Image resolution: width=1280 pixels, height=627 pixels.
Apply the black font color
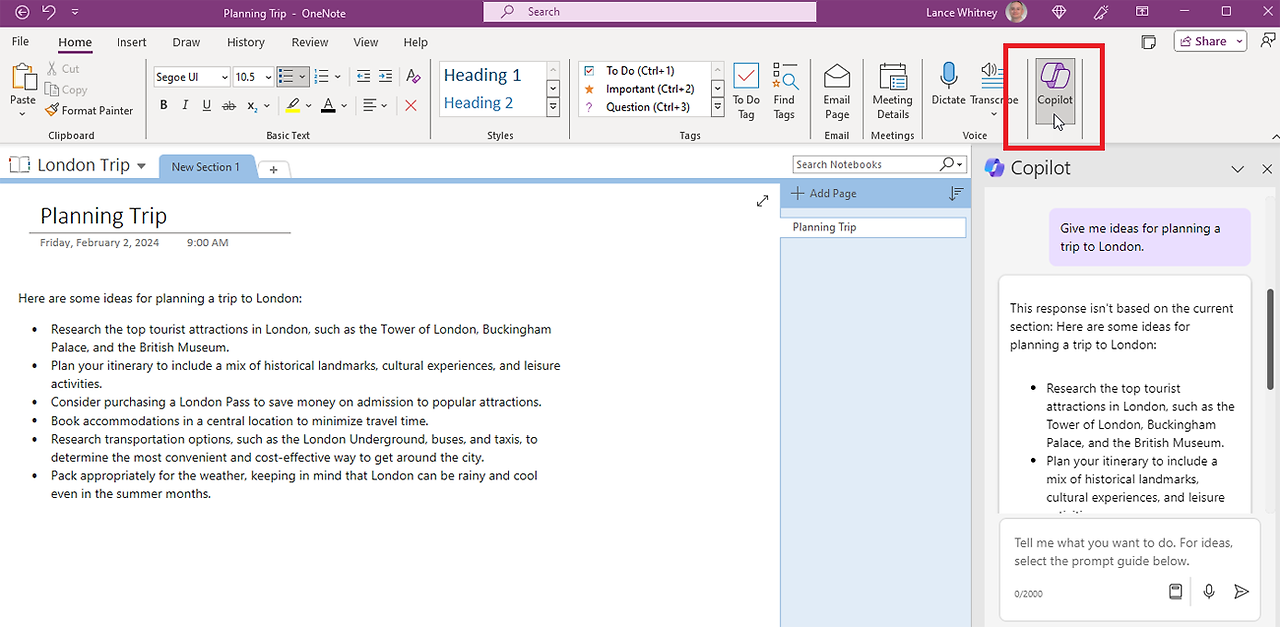pyautogui.click(x=330, y=105)
